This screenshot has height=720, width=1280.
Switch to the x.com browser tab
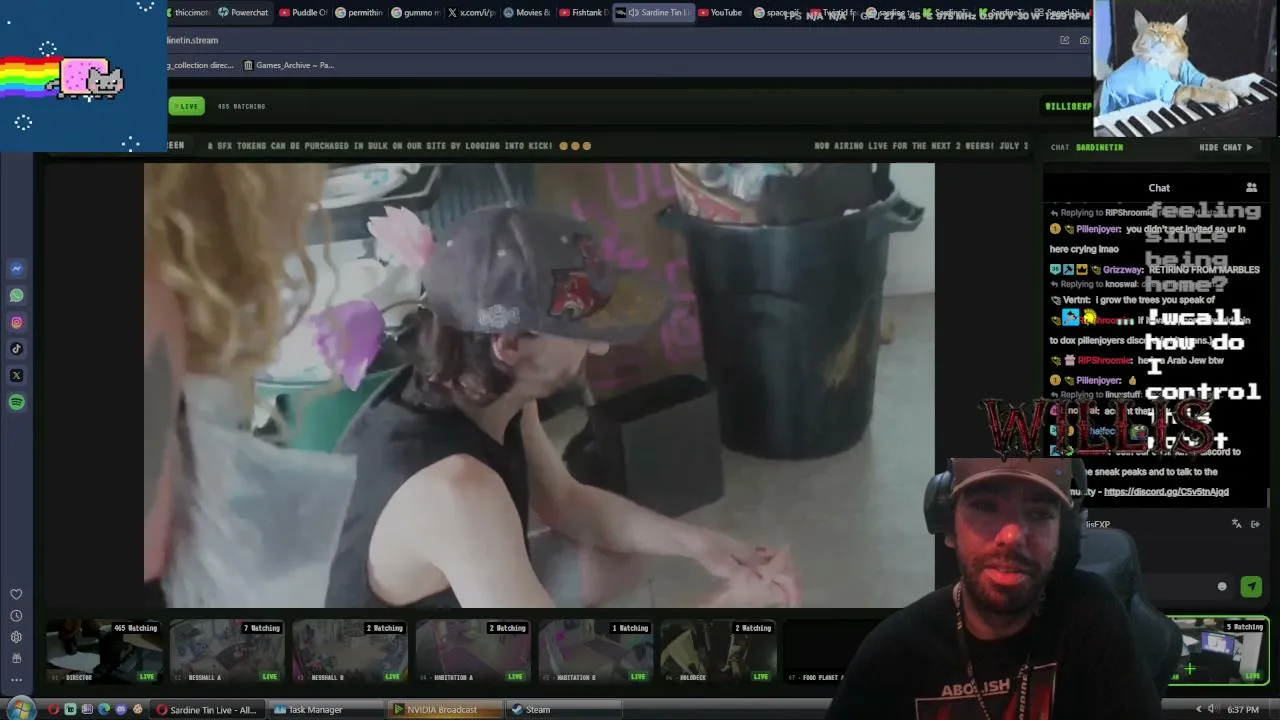pos(471,13)
